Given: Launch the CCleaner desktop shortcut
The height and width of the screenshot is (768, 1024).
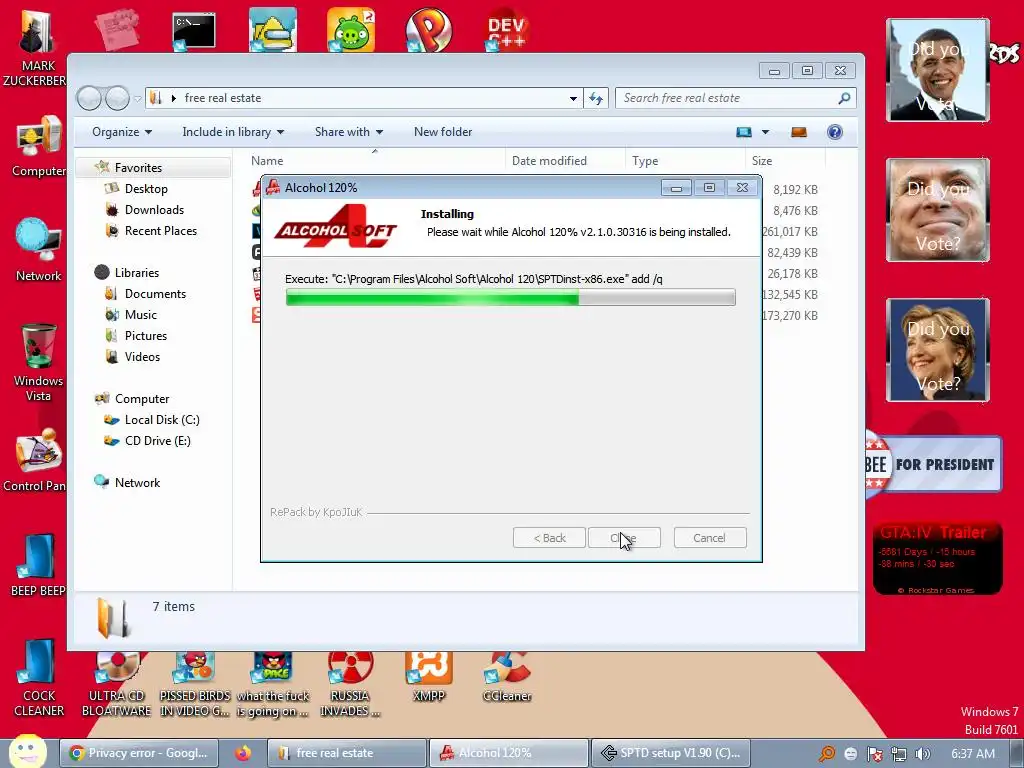Looking at the screenshot, I should [507, 678].
